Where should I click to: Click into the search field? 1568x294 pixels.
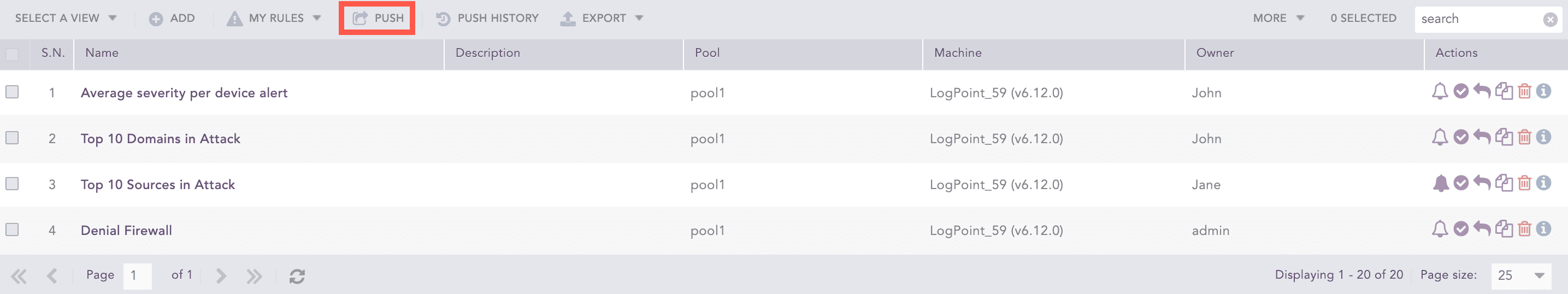coord(1476,20)
